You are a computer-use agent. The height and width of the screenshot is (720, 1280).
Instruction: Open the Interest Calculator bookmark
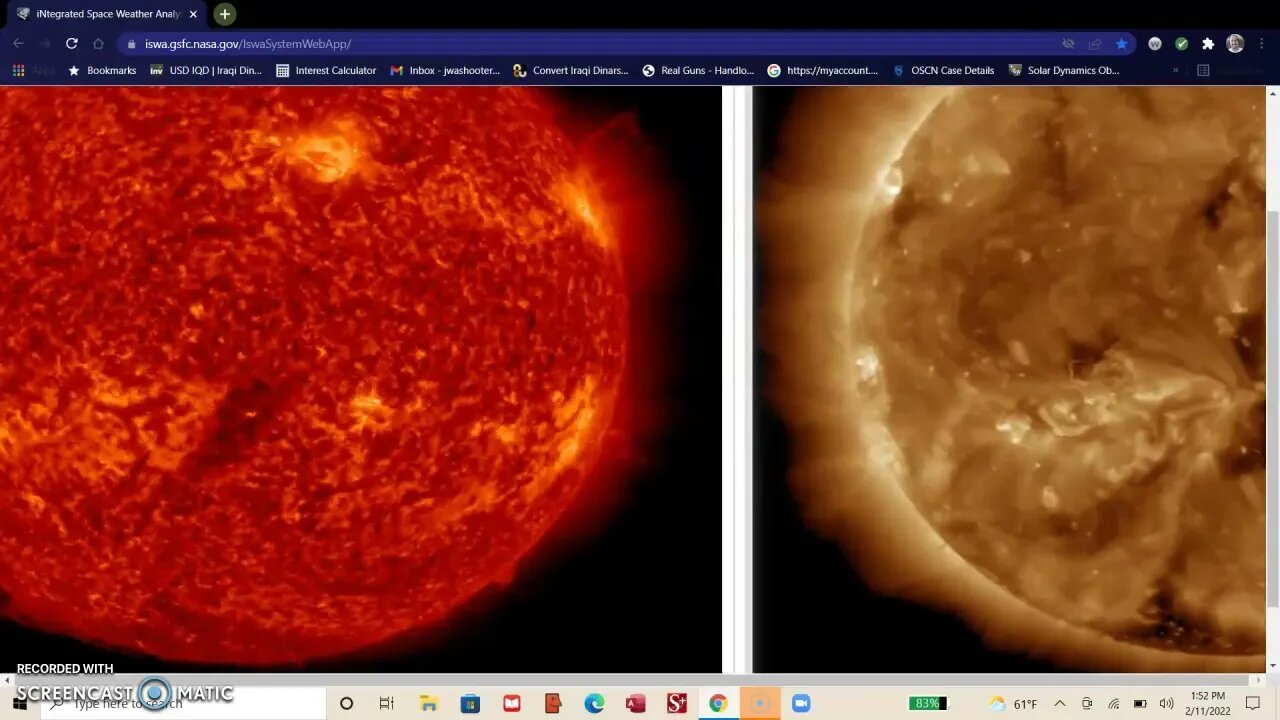coord(327,71)
